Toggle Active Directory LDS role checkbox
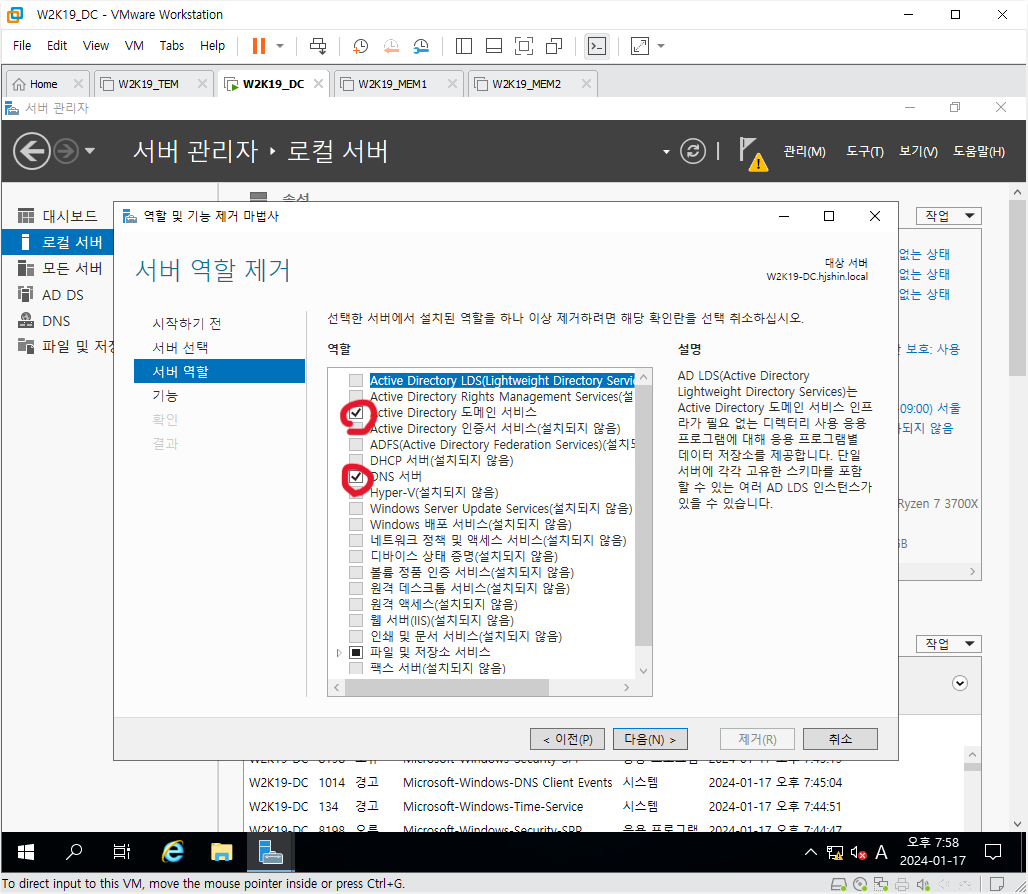This screenshot has width=1028, height=894. tap(356, 381)
